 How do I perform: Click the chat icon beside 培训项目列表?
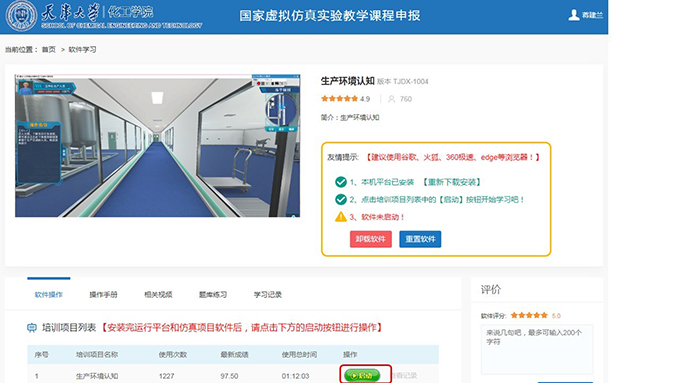point(32,328)
